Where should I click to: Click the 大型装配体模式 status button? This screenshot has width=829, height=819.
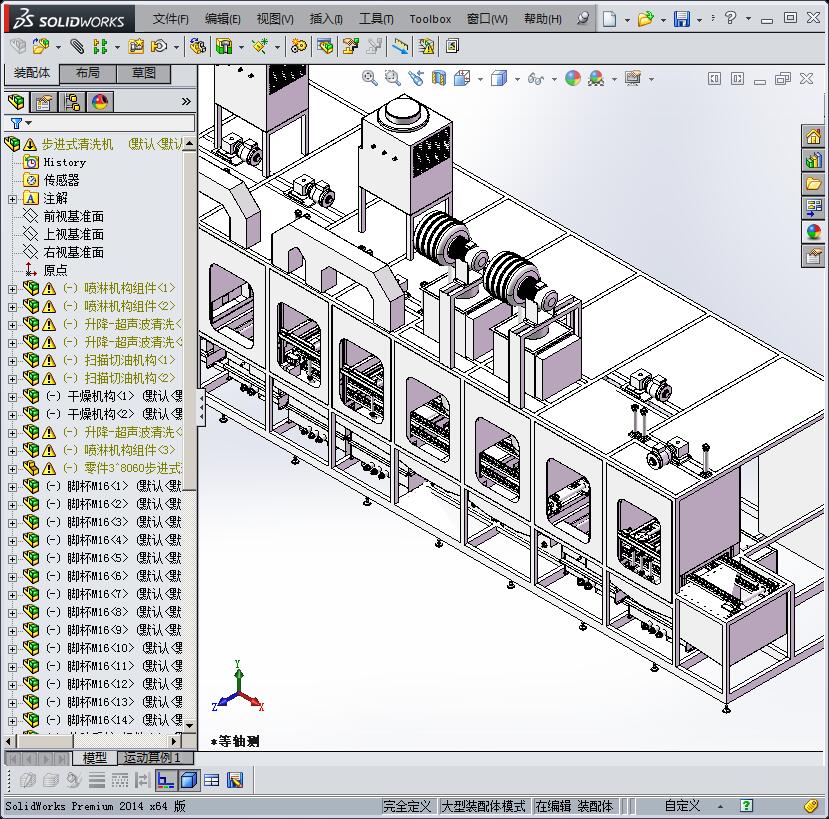click(x=483, y=806)
